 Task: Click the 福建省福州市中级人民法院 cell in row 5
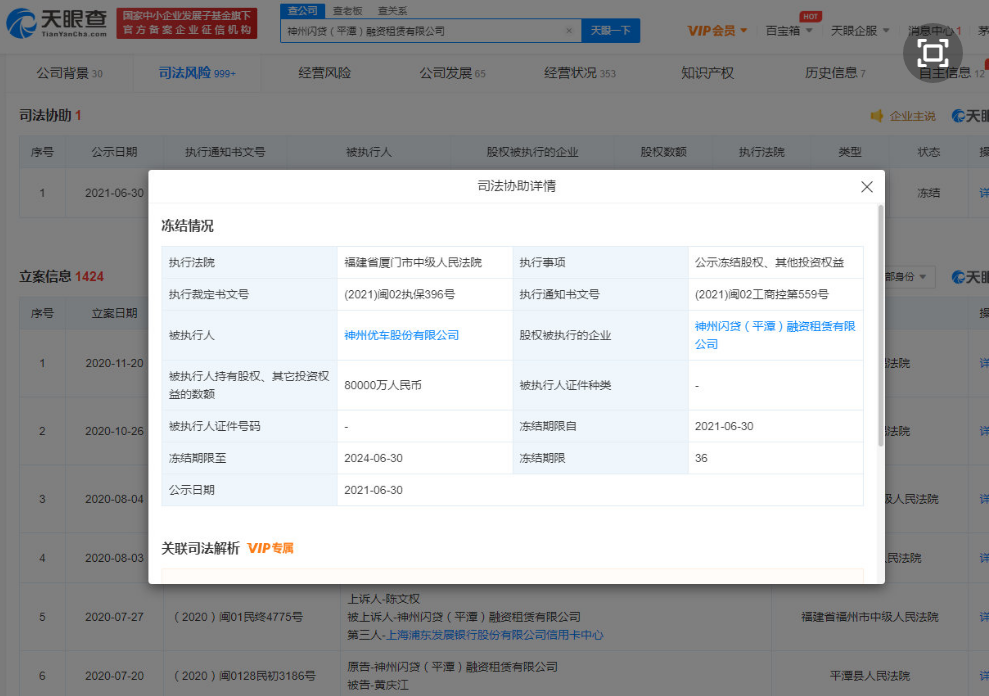[870, 617]
